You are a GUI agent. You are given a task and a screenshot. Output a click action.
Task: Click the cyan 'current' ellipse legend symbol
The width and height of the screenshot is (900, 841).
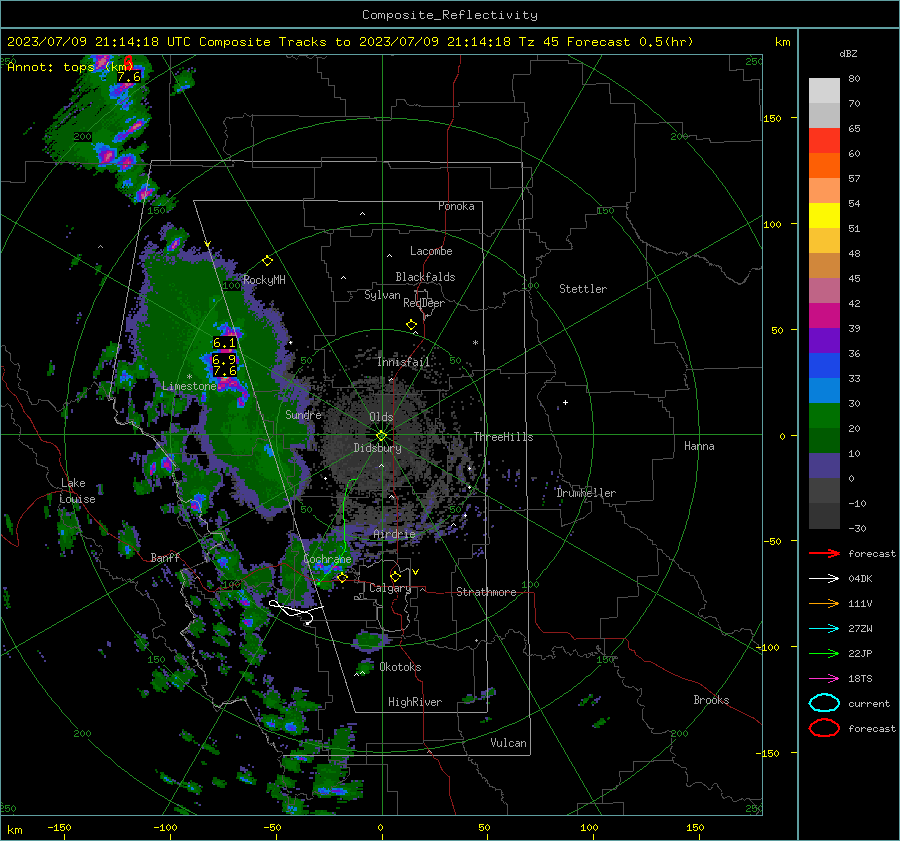[x=824, y=703]
